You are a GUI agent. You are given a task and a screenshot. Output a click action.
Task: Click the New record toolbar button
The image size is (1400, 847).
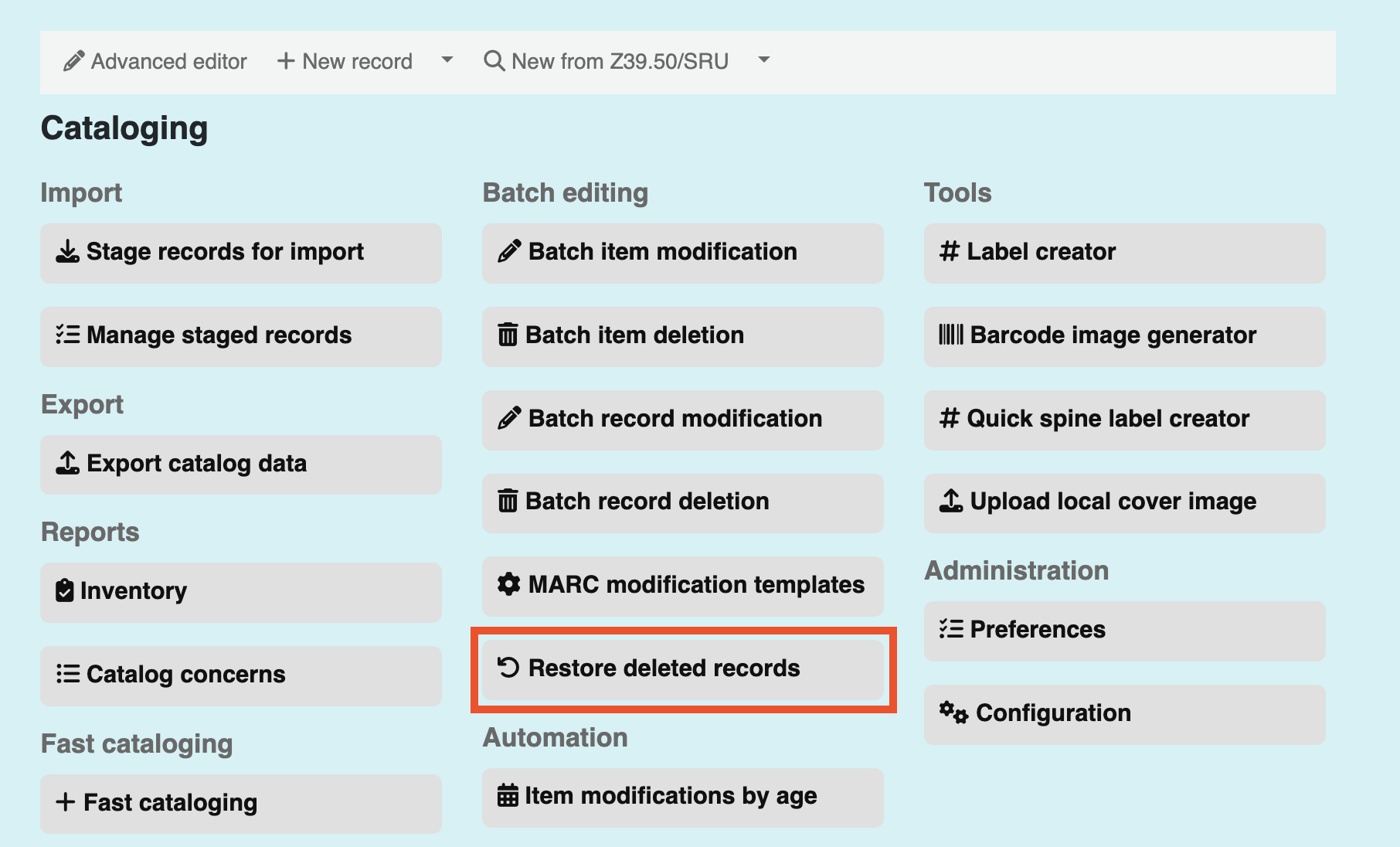pos(345,61)
